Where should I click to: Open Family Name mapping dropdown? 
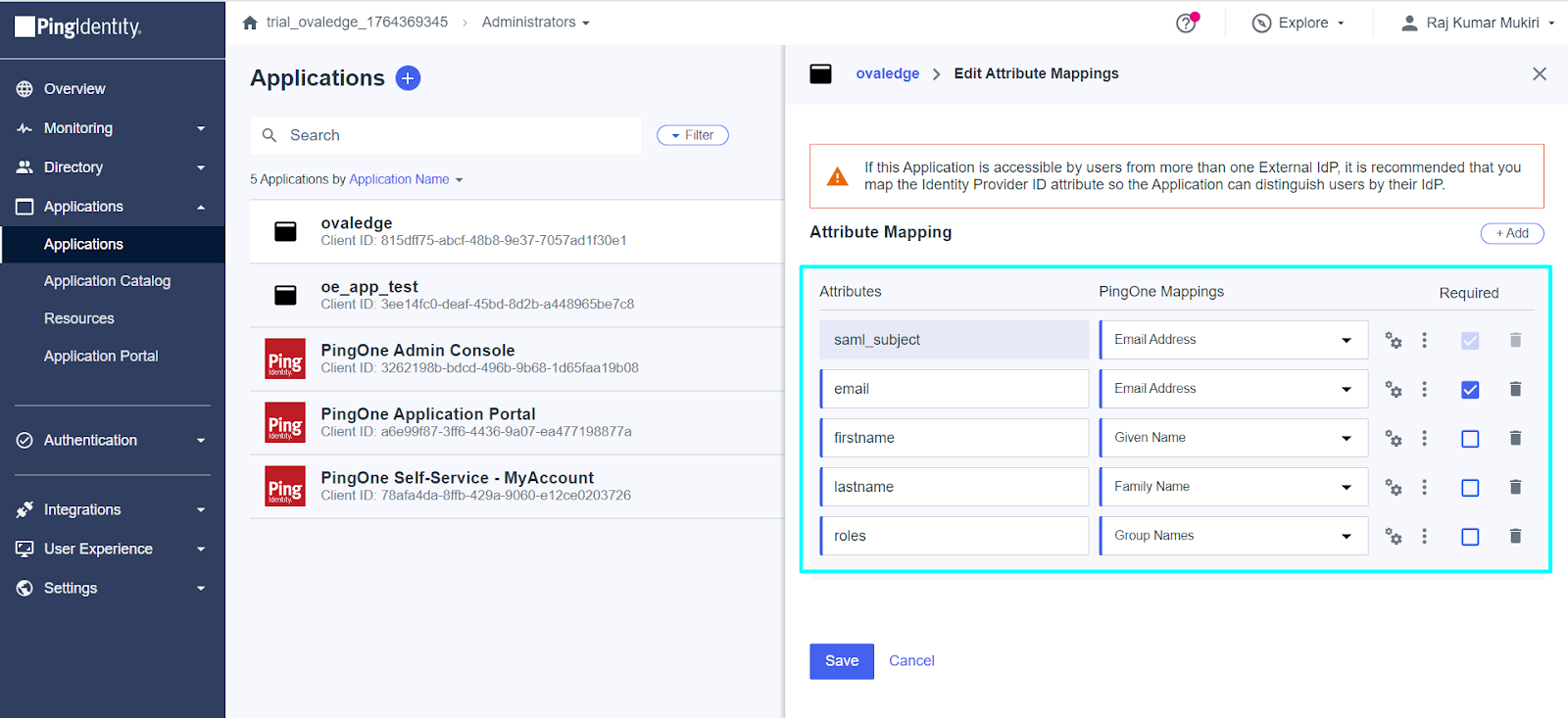(1234, 487)
